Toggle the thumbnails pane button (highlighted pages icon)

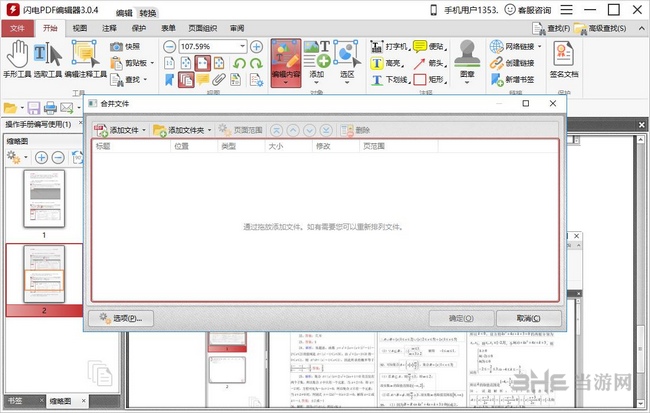pyautogui.click(x=186, y=80)
